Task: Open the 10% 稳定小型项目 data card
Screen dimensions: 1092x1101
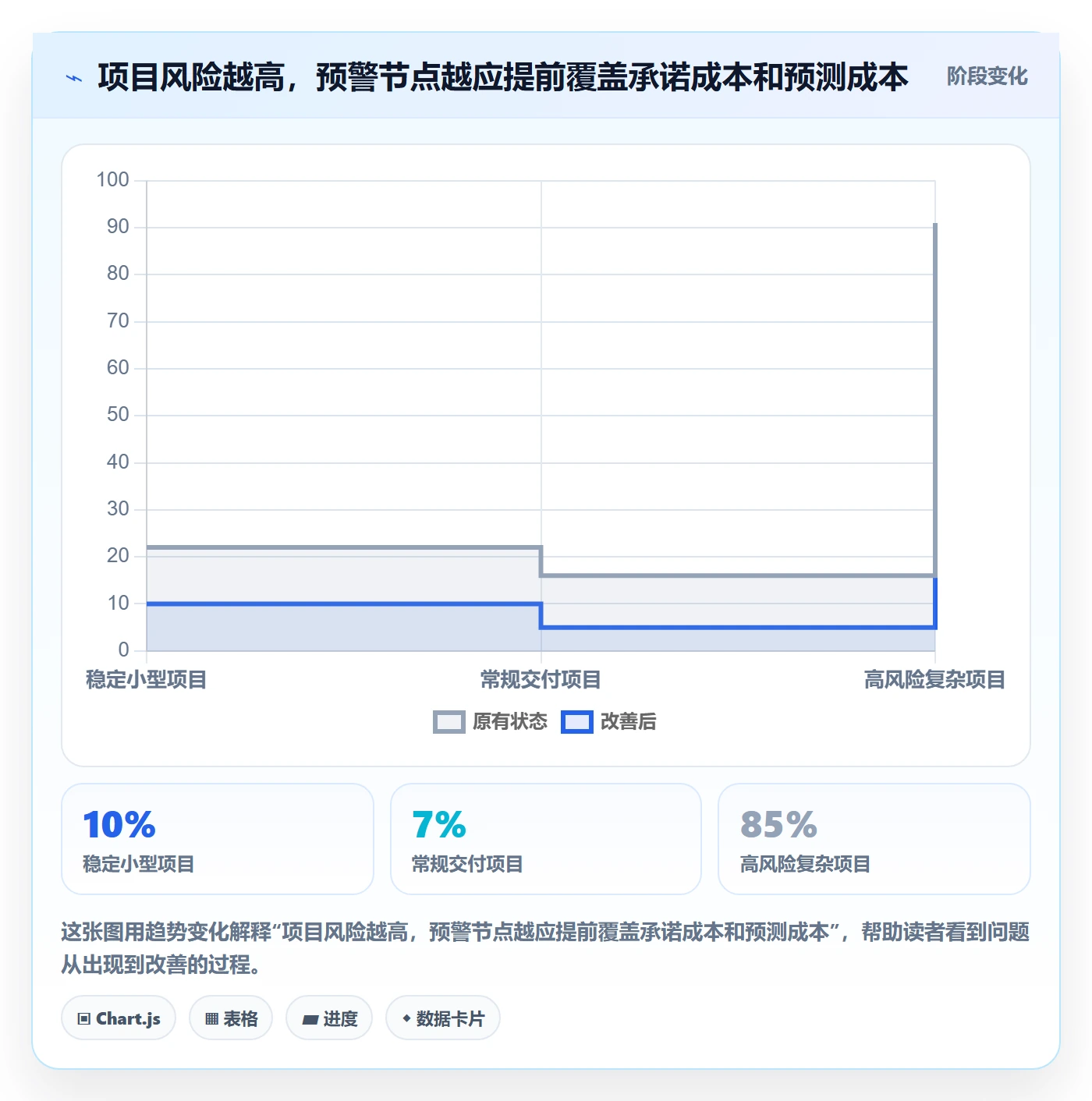Action: [x=218, y=839]
